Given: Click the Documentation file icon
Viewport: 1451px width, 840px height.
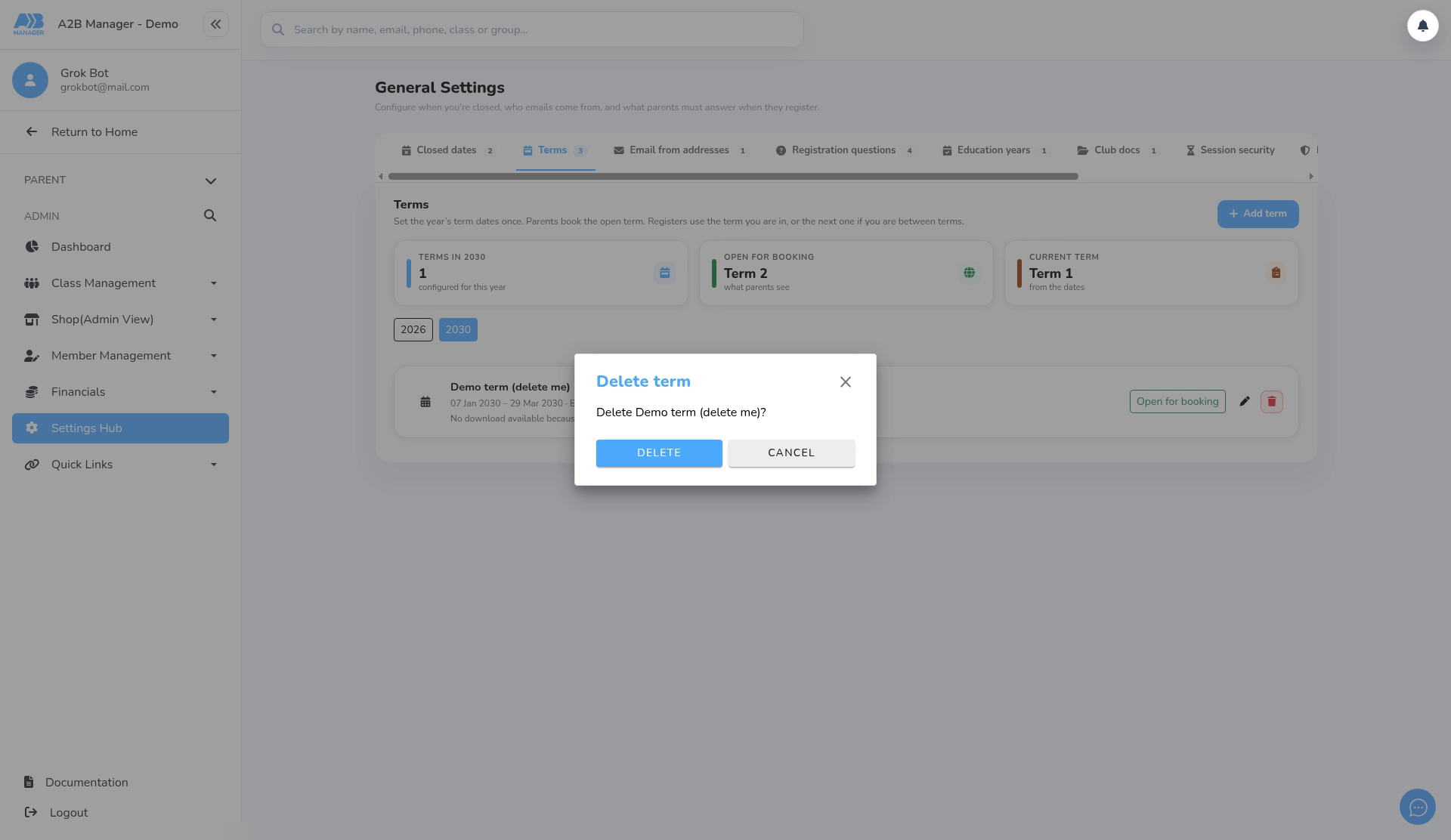Looking at the screenshot, I should pyautogui.click(x=29, y=782).
